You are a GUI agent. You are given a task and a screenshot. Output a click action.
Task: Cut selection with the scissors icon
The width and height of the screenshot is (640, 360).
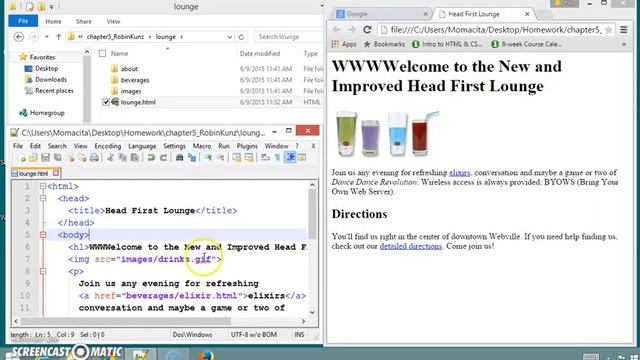point(110,158)
